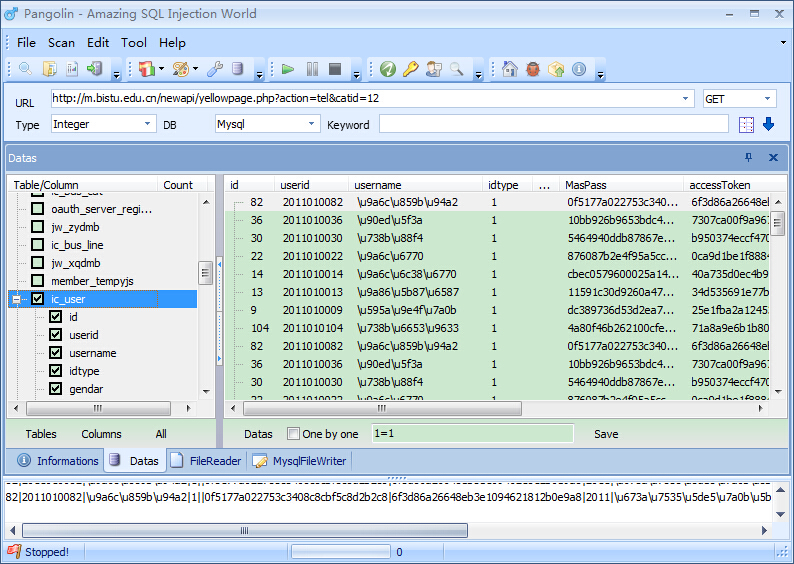Screen dimensions: 794x564
Task: Click the Tables button
Action: click(x=41, y=434)
